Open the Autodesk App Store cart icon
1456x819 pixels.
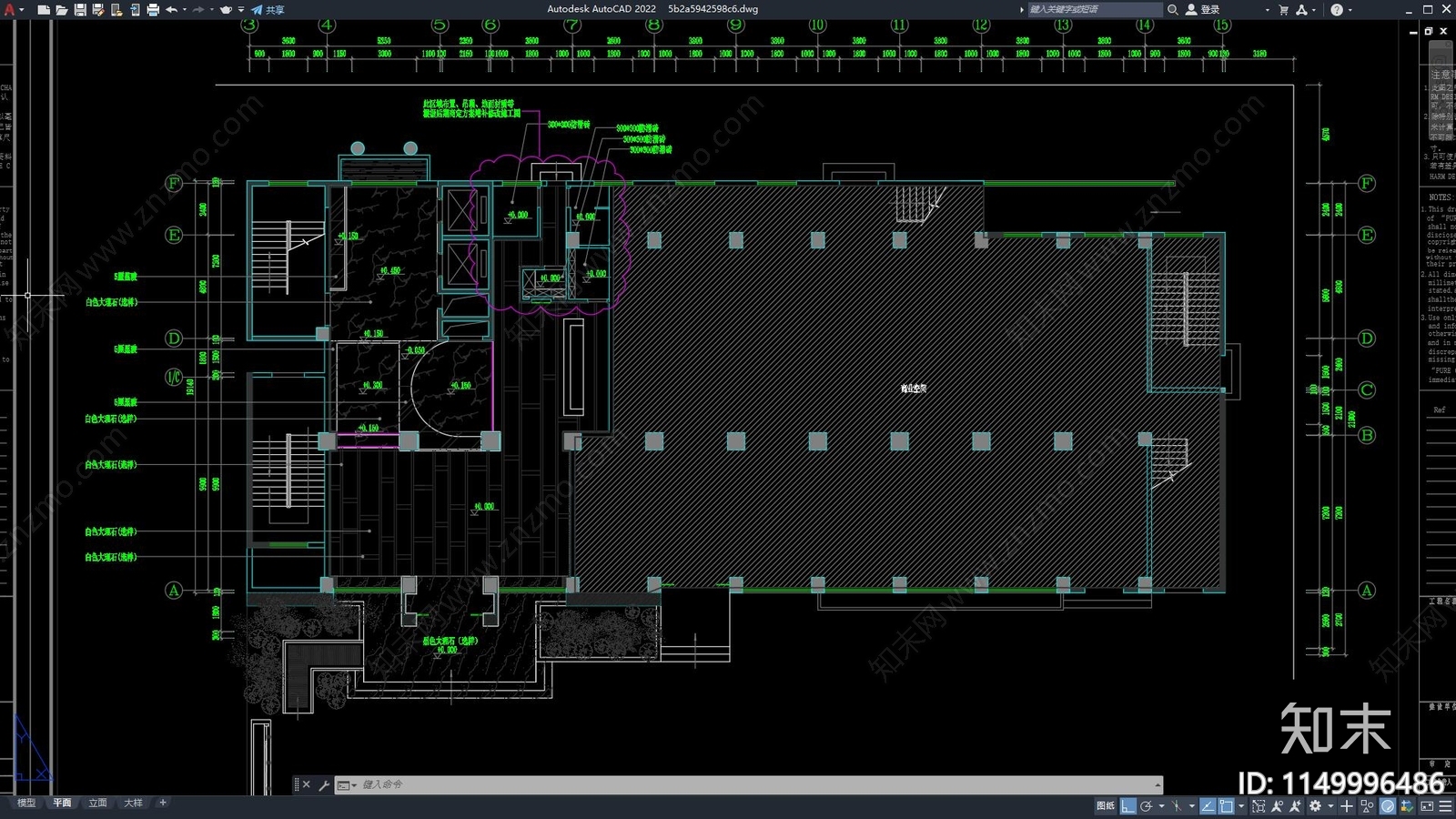tap(1284, 9)
